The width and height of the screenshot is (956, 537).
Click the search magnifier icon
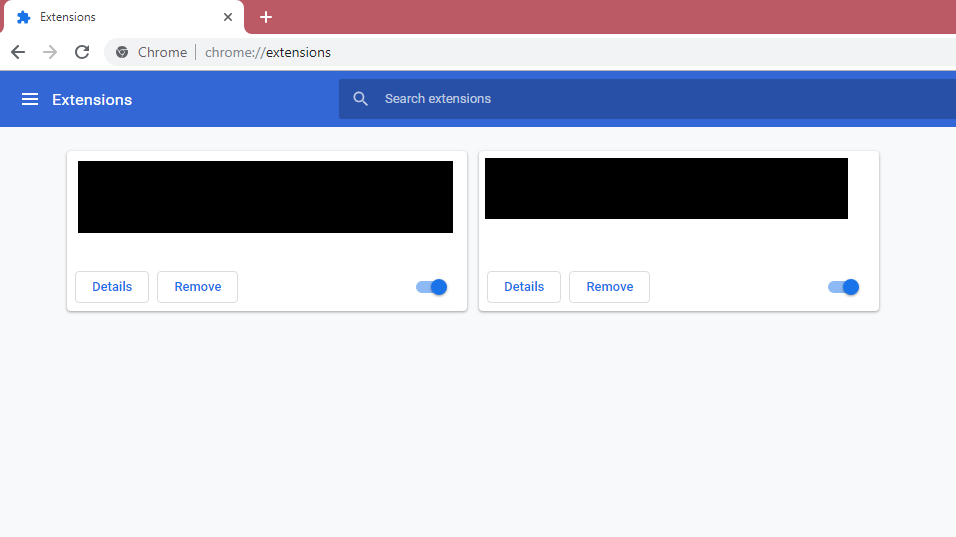tap(360, 99)
